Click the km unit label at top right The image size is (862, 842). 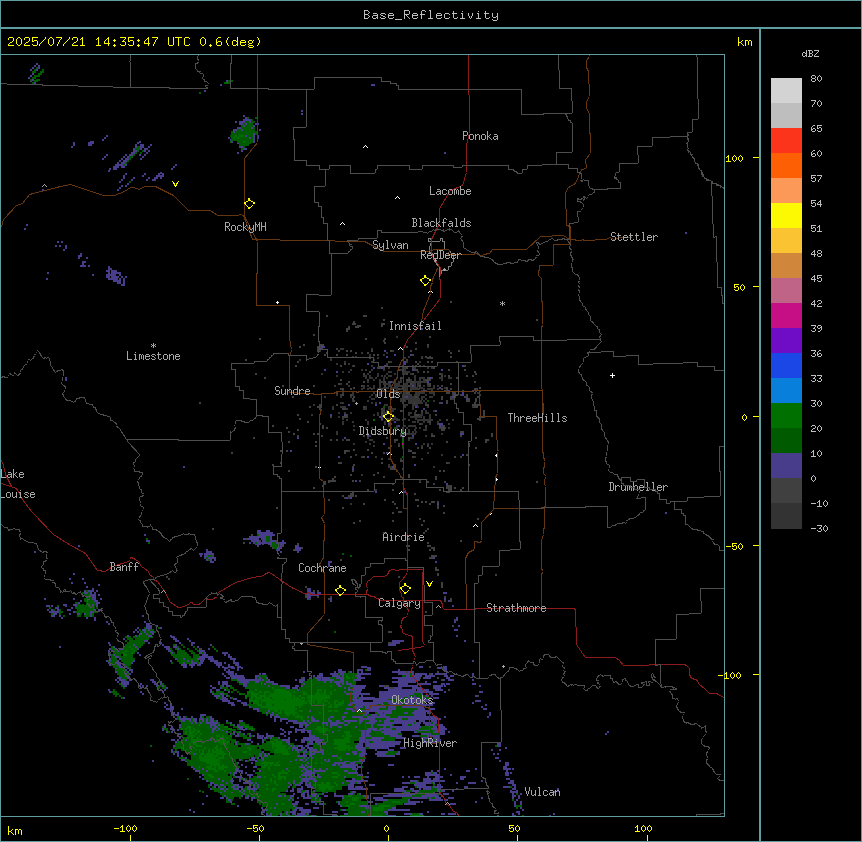744,42
